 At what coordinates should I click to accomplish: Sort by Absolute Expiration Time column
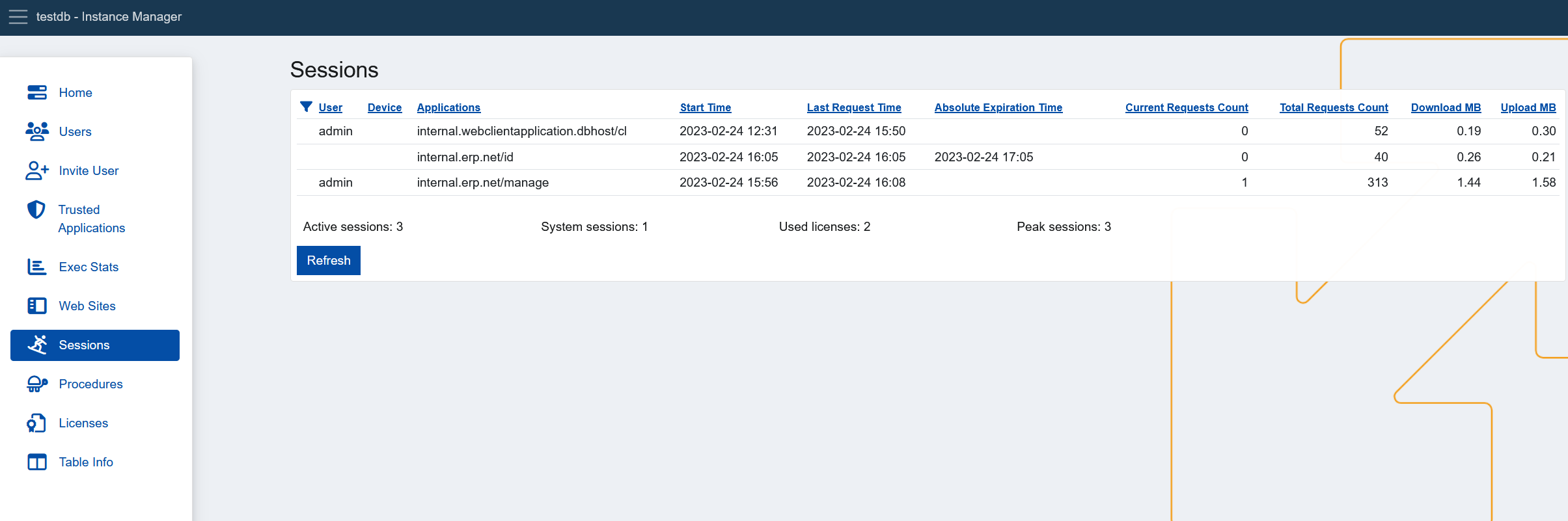(998, 107)
